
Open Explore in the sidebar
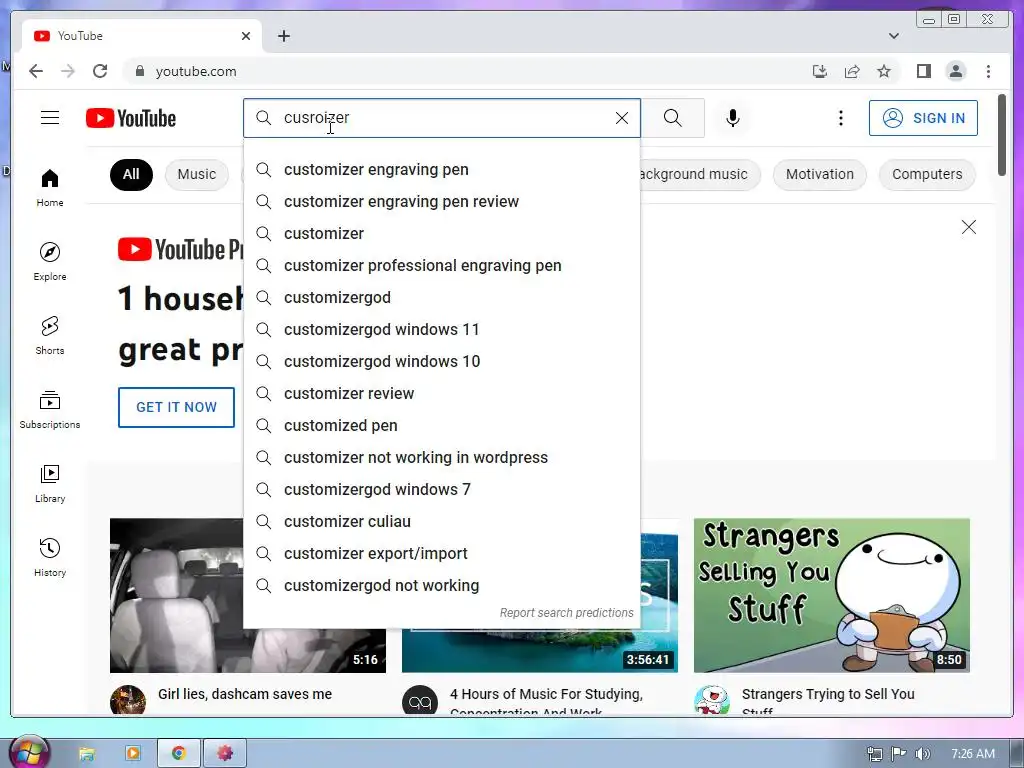pyautogui.click(x=50, y=261)
